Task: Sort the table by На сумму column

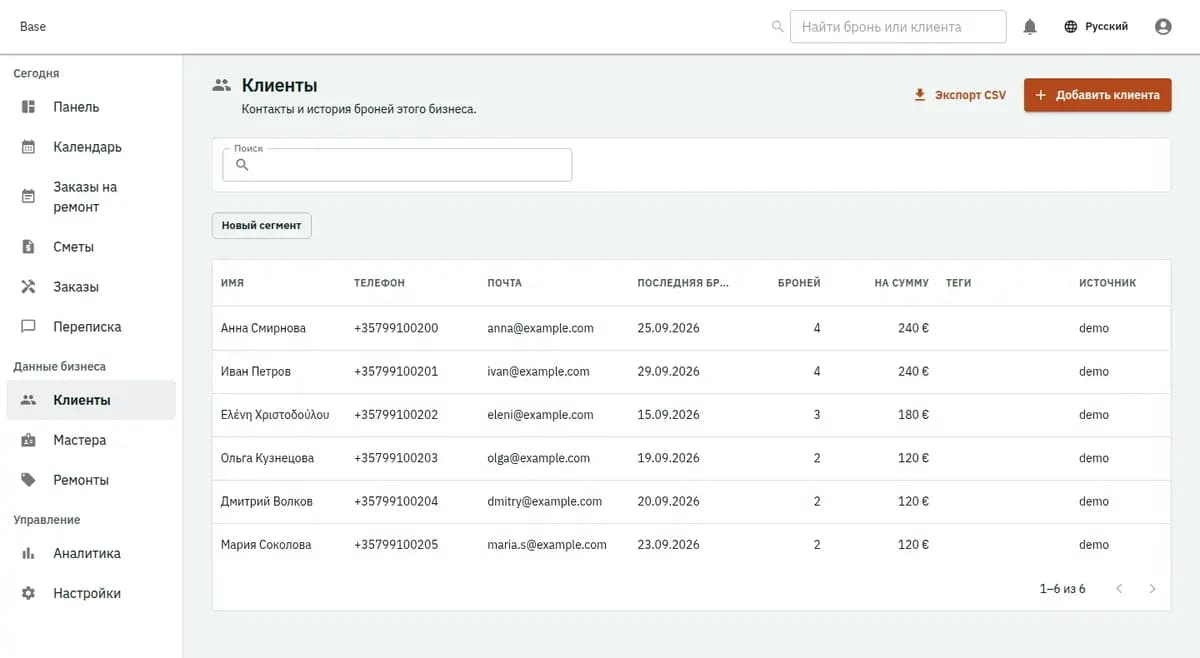Action: [x=901, y=283]
